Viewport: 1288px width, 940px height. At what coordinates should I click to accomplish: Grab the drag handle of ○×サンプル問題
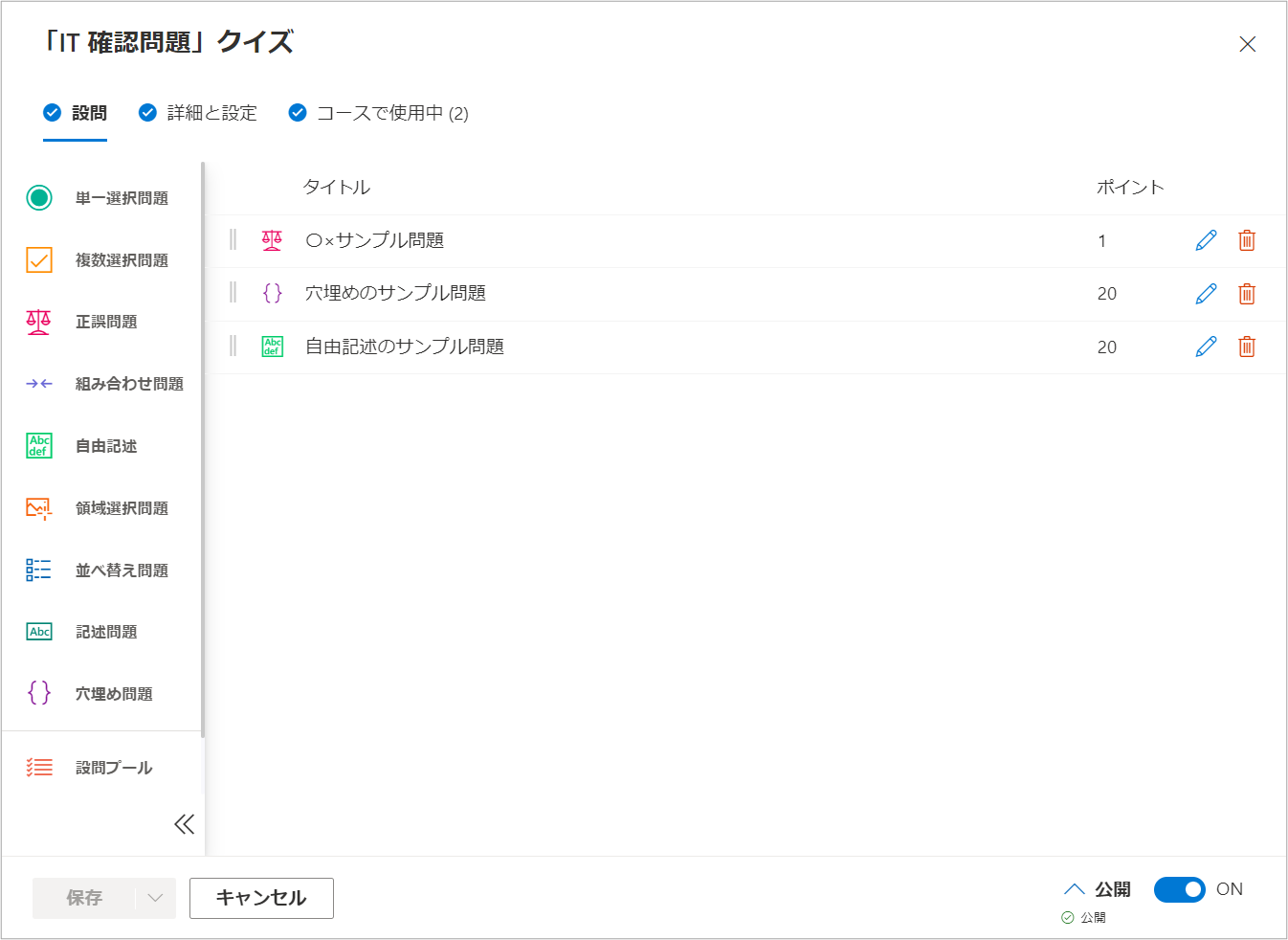pos(233,240)
